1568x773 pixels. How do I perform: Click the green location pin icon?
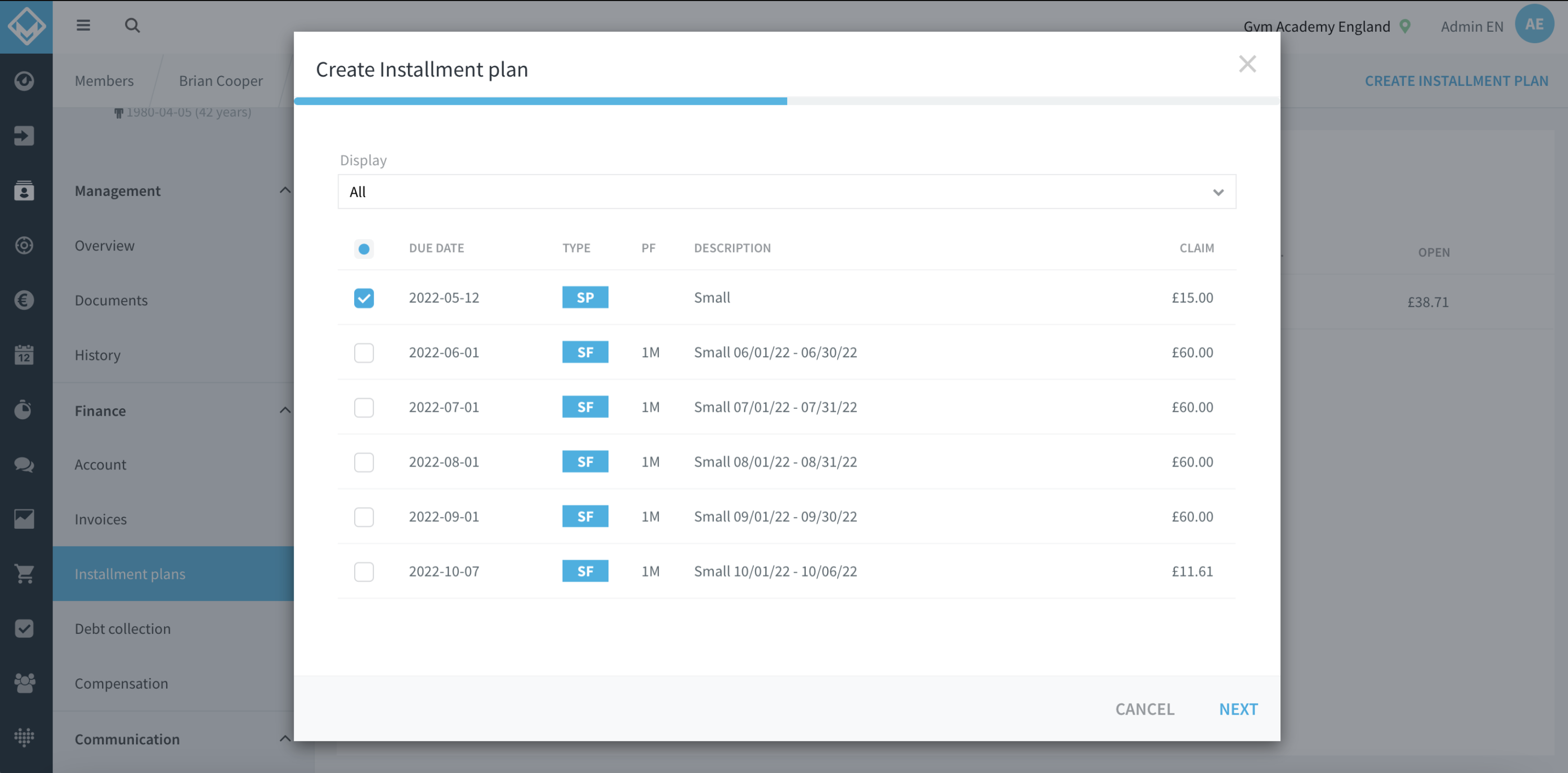[x=1405, y=26]
